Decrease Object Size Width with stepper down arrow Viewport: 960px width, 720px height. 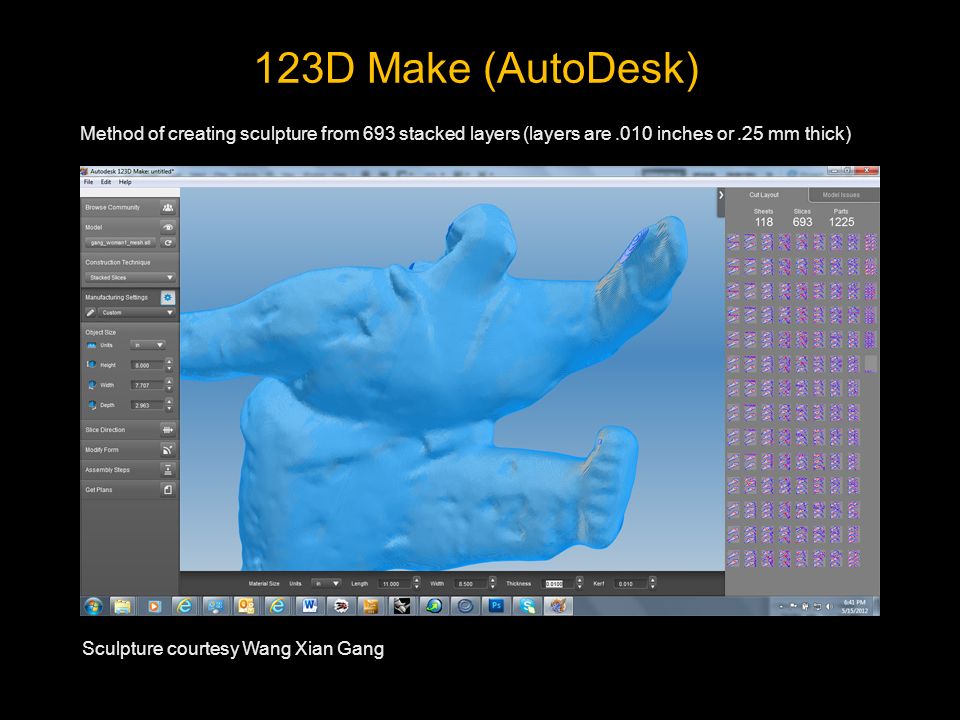(x=169, y=389)
